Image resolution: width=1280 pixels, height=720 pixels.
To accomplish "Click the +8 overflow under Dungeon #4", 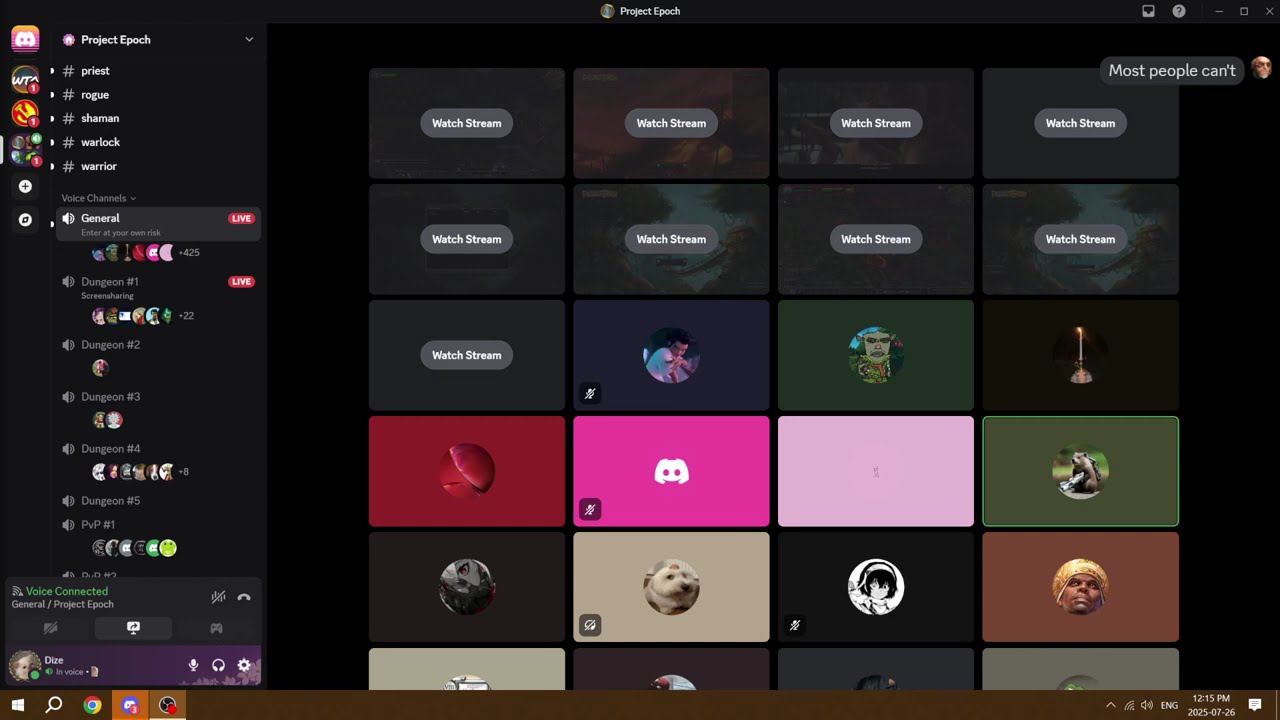I will [184, 472].
